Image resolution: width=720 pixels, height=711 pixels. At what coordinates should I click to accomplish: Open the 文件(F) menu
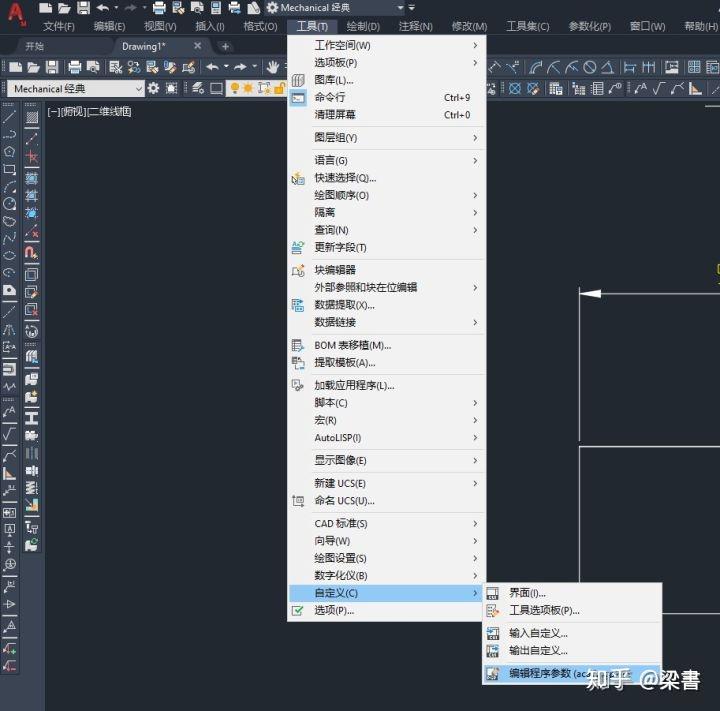[59, 26]
